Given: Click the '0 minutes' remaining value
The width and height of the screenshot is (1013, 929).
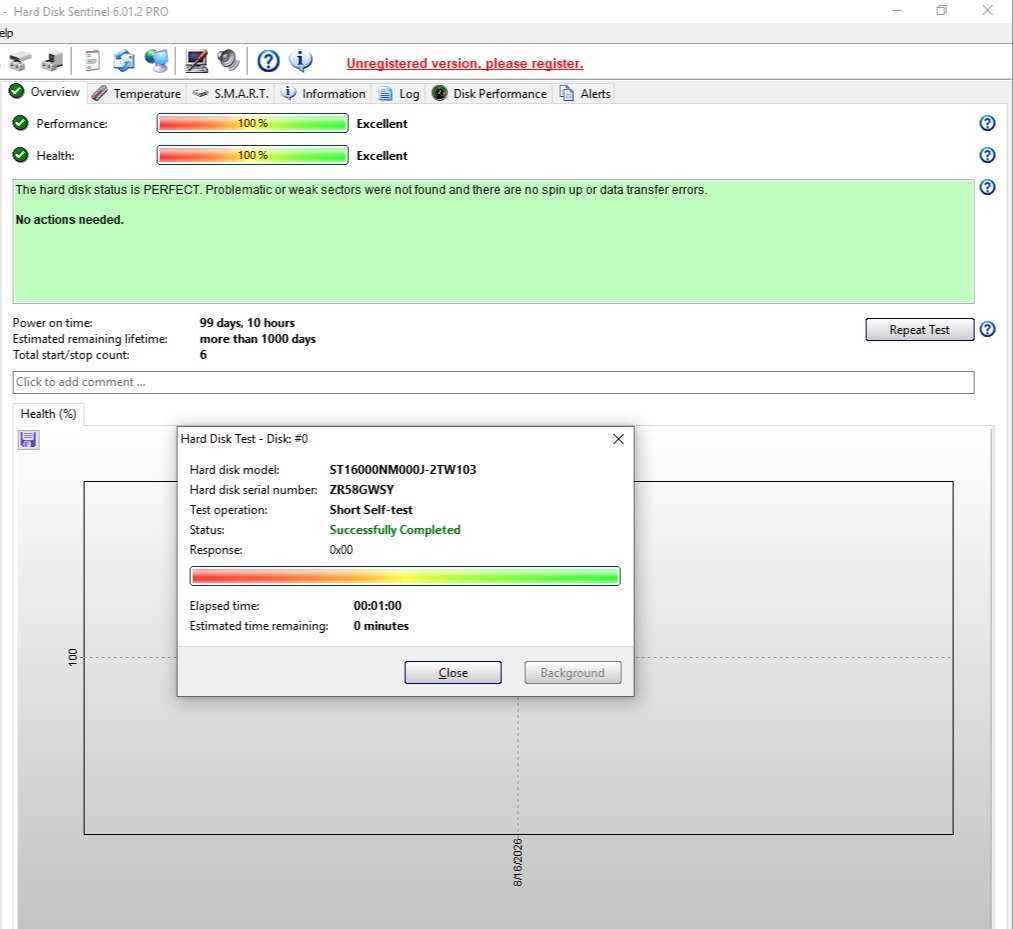Looking at the screenshot, I should pos(381,626).
